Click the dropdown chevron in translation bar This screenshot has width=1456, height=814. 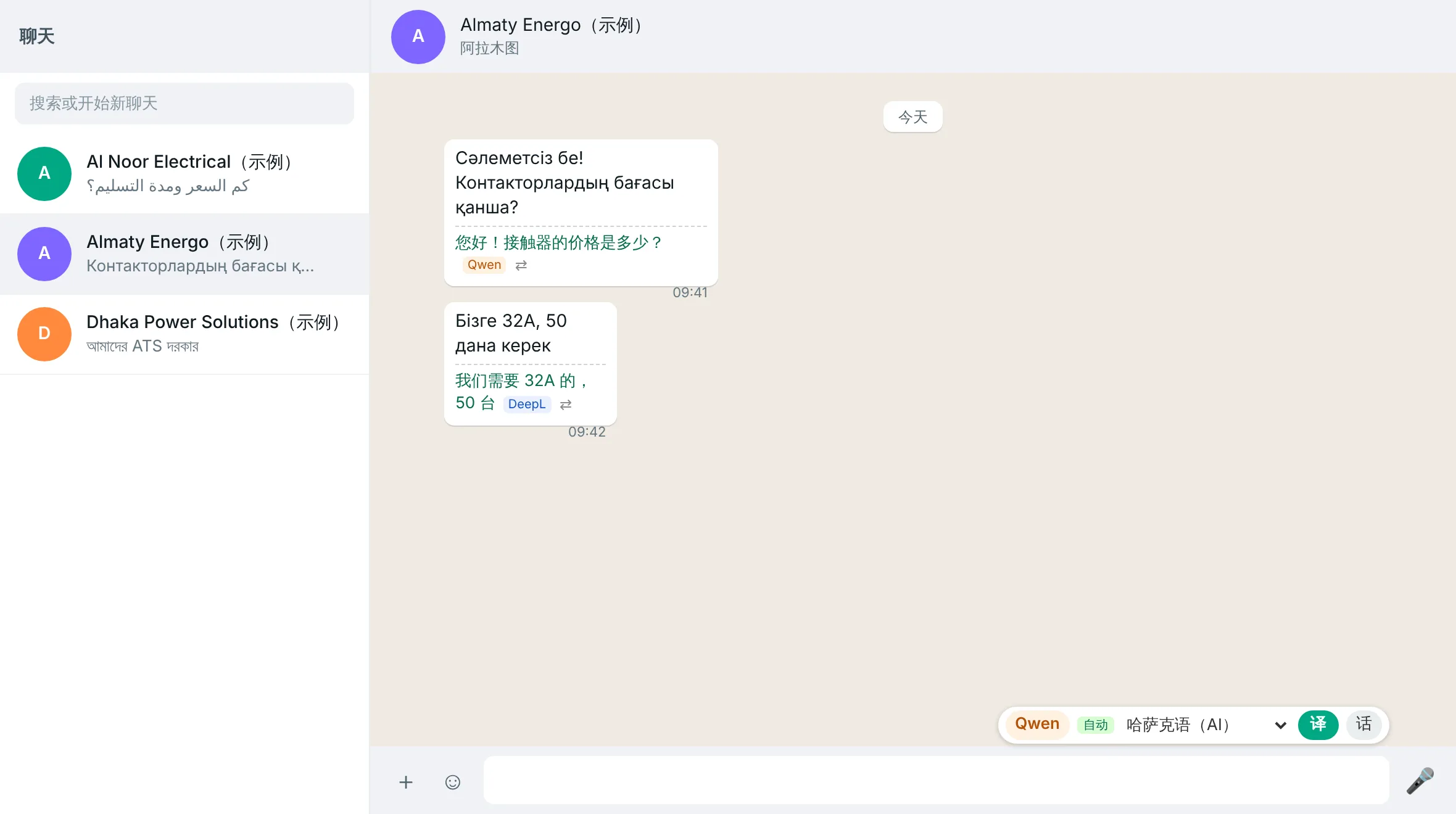(1281, 725)
